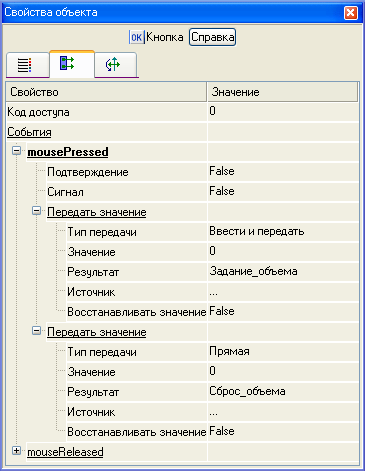Close the Свойства объекта window

[x=351, y=13]
